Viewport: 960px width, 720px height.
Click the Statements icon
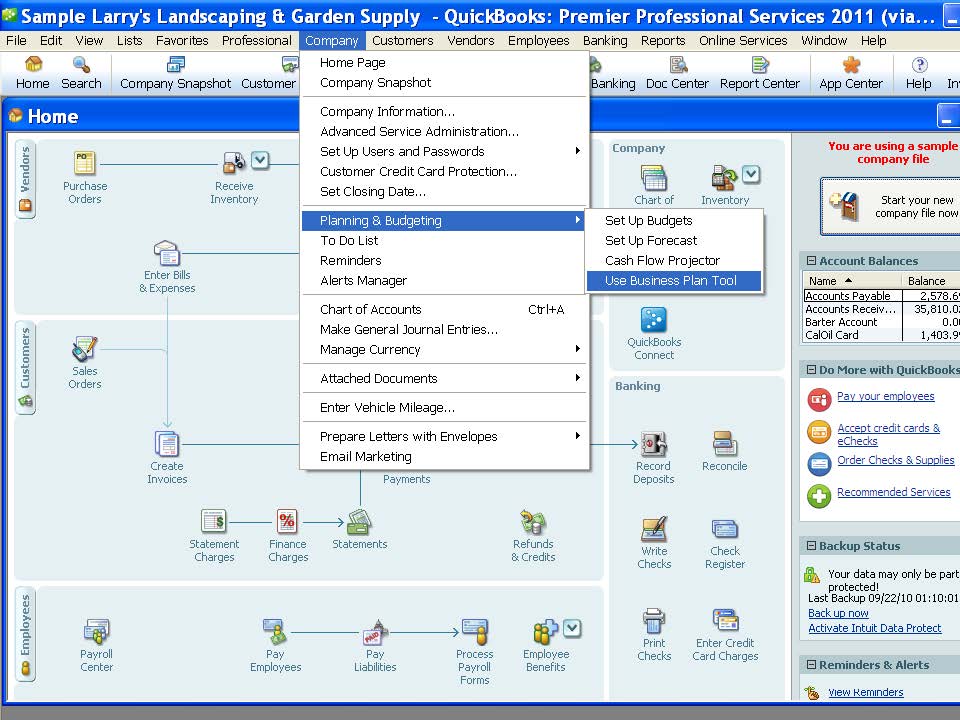[359, 522]
